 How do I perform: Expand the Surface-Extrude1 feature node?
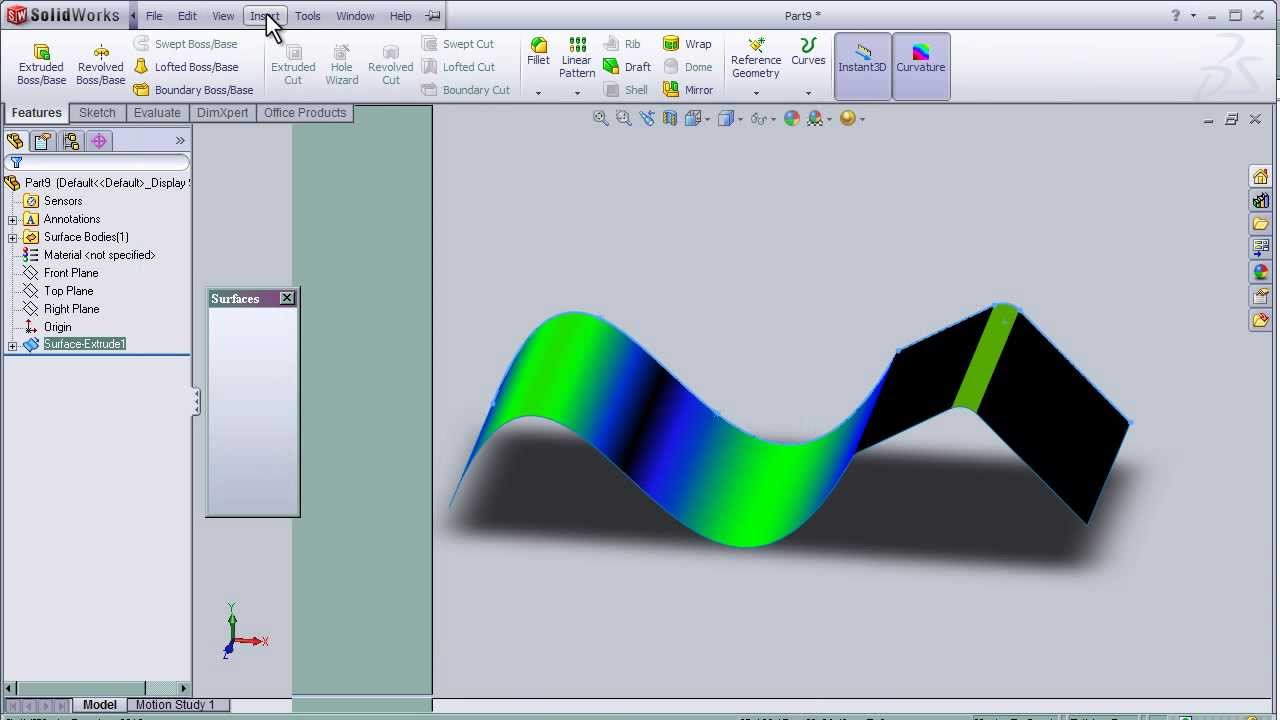(x=13, y=345)
